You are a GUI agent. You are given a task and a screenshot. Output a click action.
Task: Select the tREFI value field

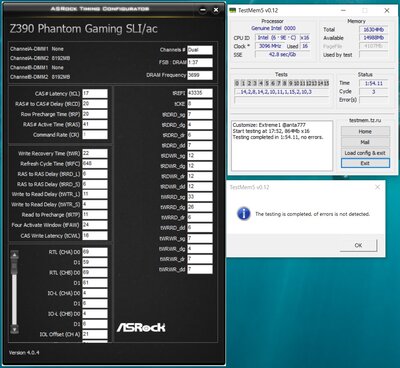click(200, 93)
